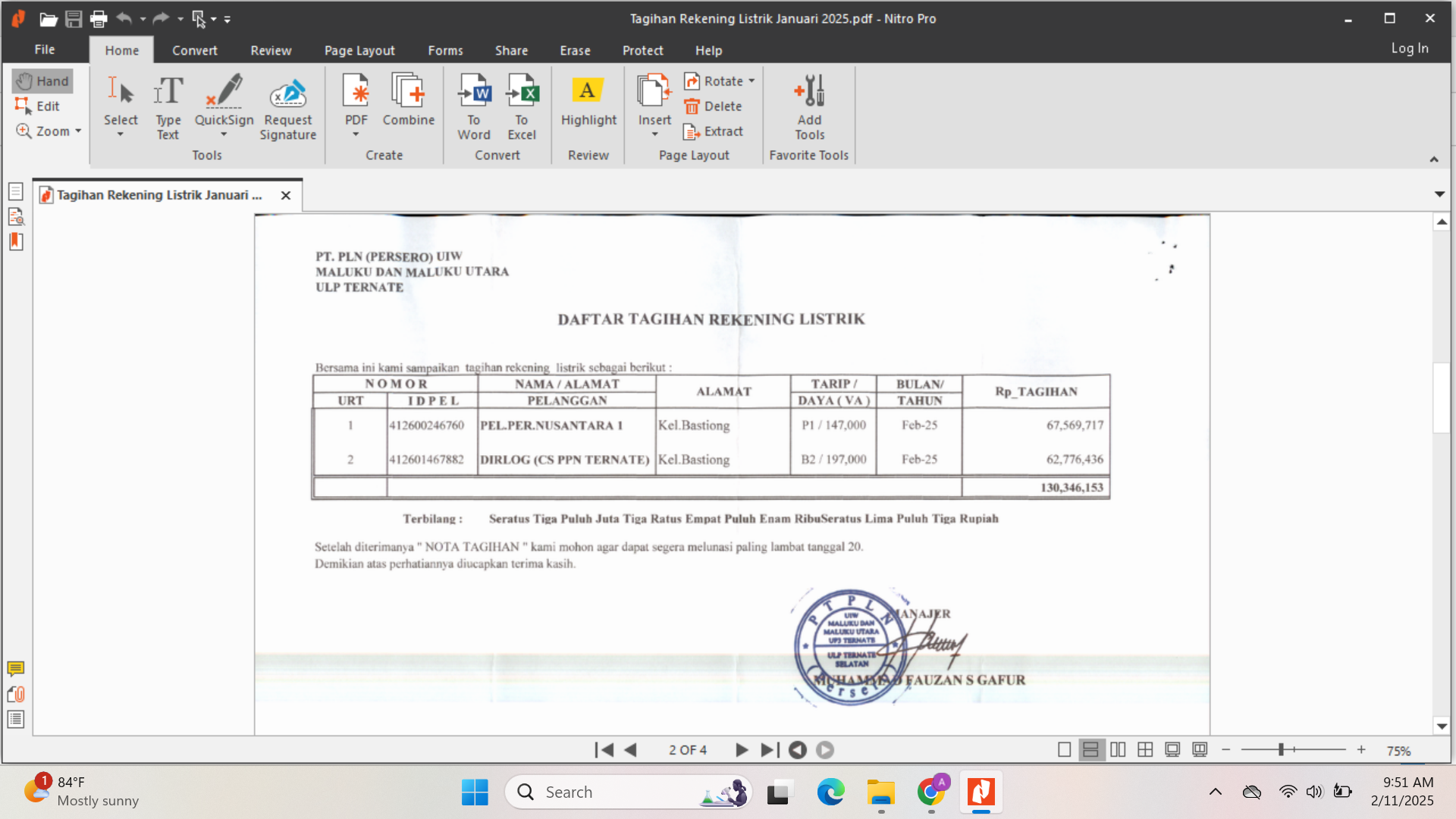Convert document To Word
The height and width of the screenshot is (819, 1456).
point(474,107)
